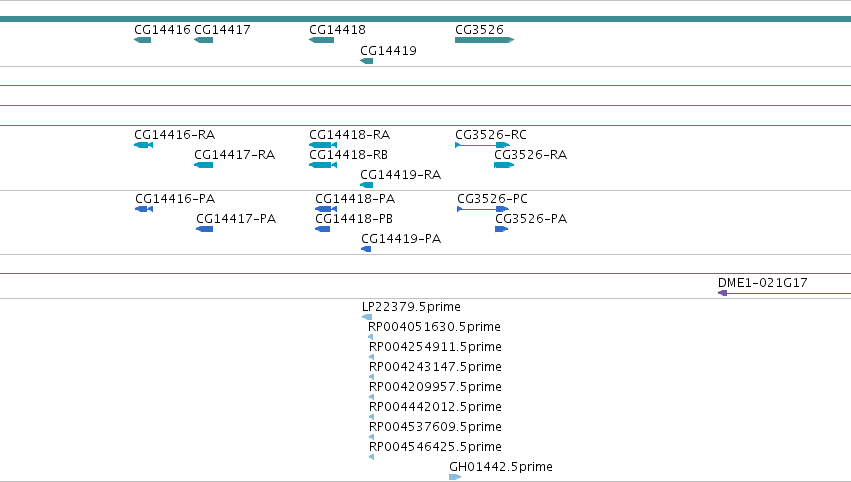Image resolution: width=851 pixels, height=482 pixels.
Task: Click the CG14416-PA protein glyph
Action: point(144,209)
